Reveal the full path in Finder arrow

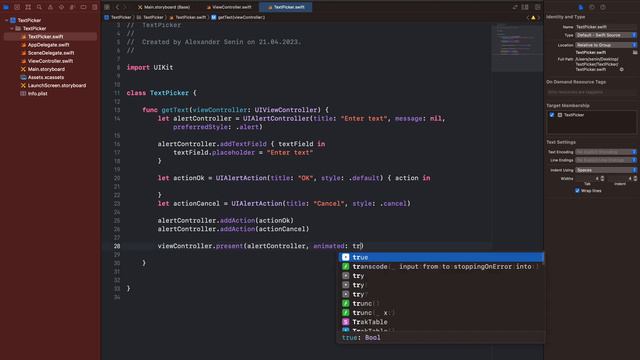[x=622, y=69]
